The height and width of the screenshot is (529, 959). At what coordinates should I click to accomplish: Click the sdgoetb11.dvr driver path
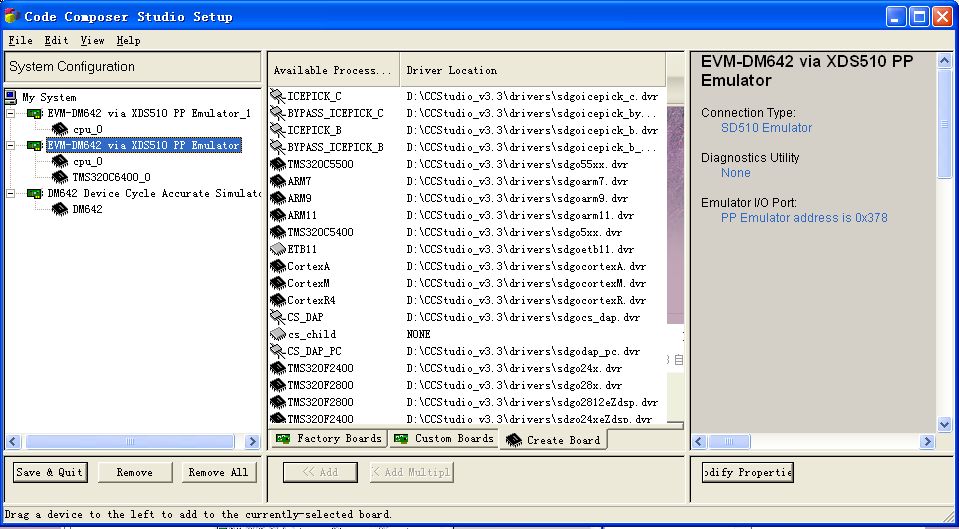click(x=520, y=250)
